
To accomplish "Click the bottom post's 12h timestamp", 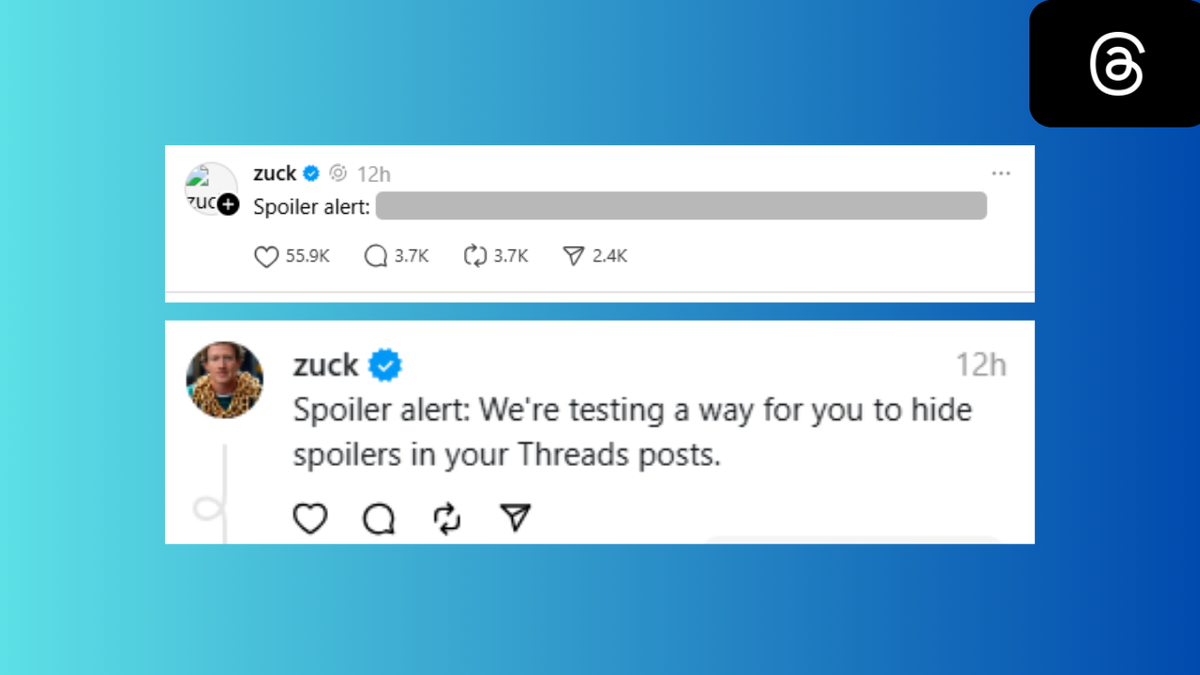I will (x=980, y=365).
